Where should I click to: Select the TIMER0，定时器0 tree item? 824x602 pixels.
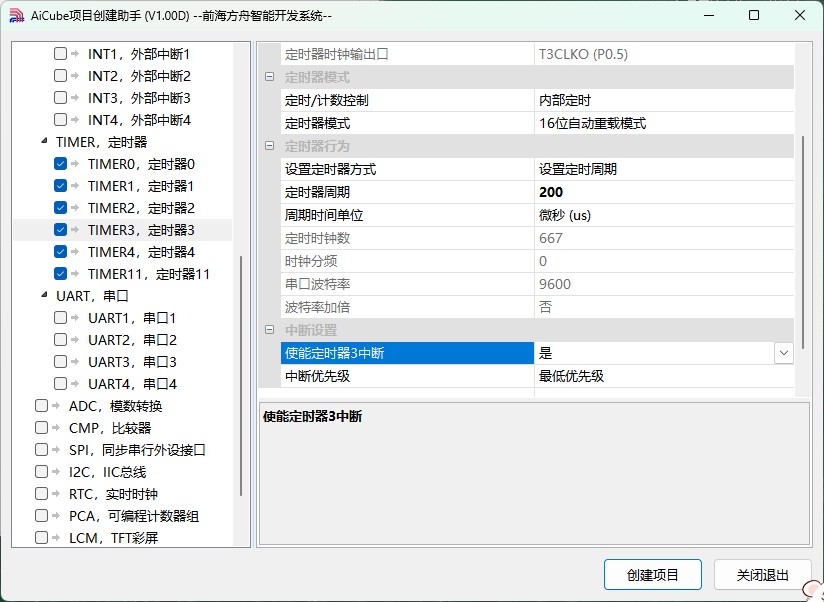coord(141,164)
